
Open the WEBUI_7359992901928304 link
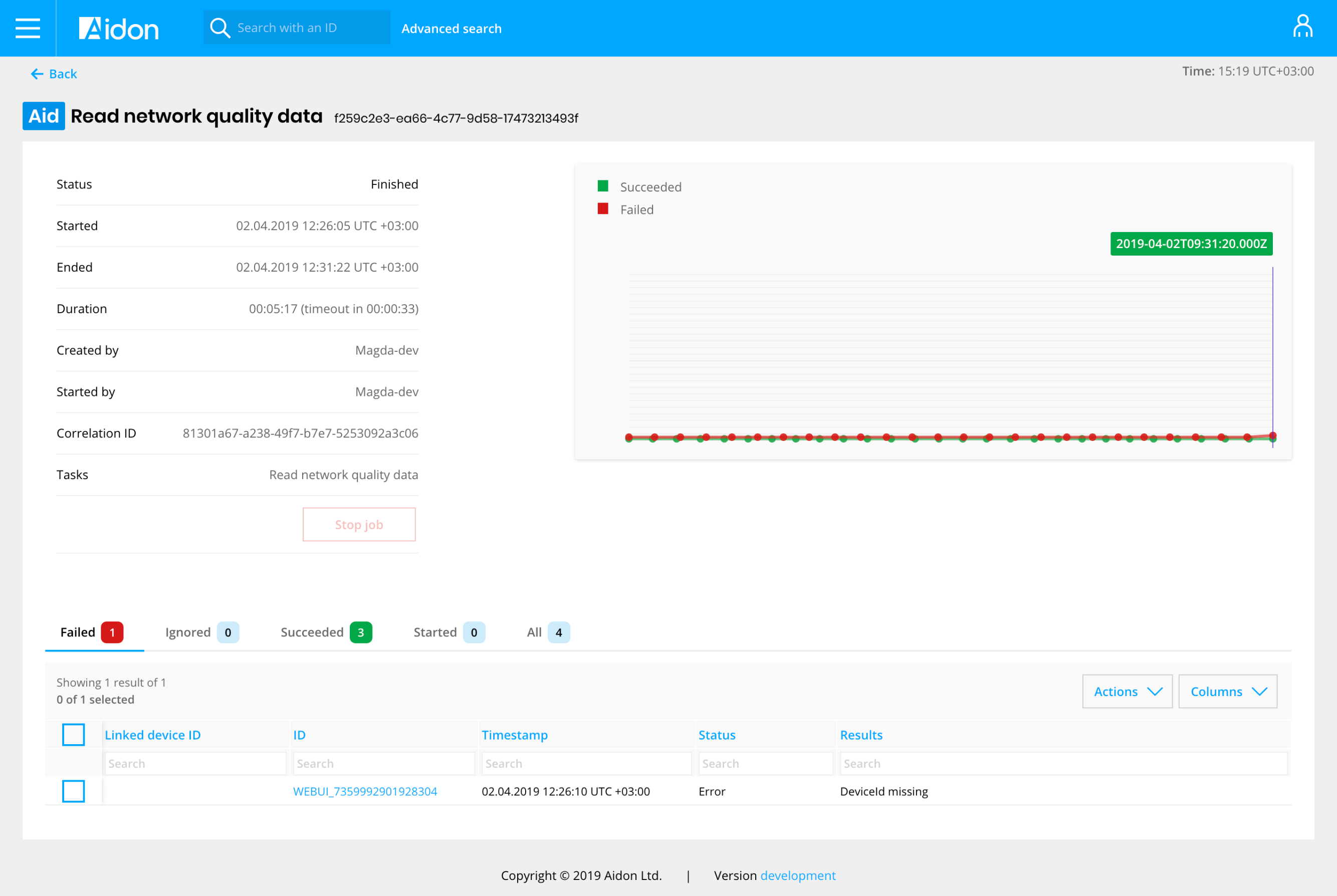[364, 791]
